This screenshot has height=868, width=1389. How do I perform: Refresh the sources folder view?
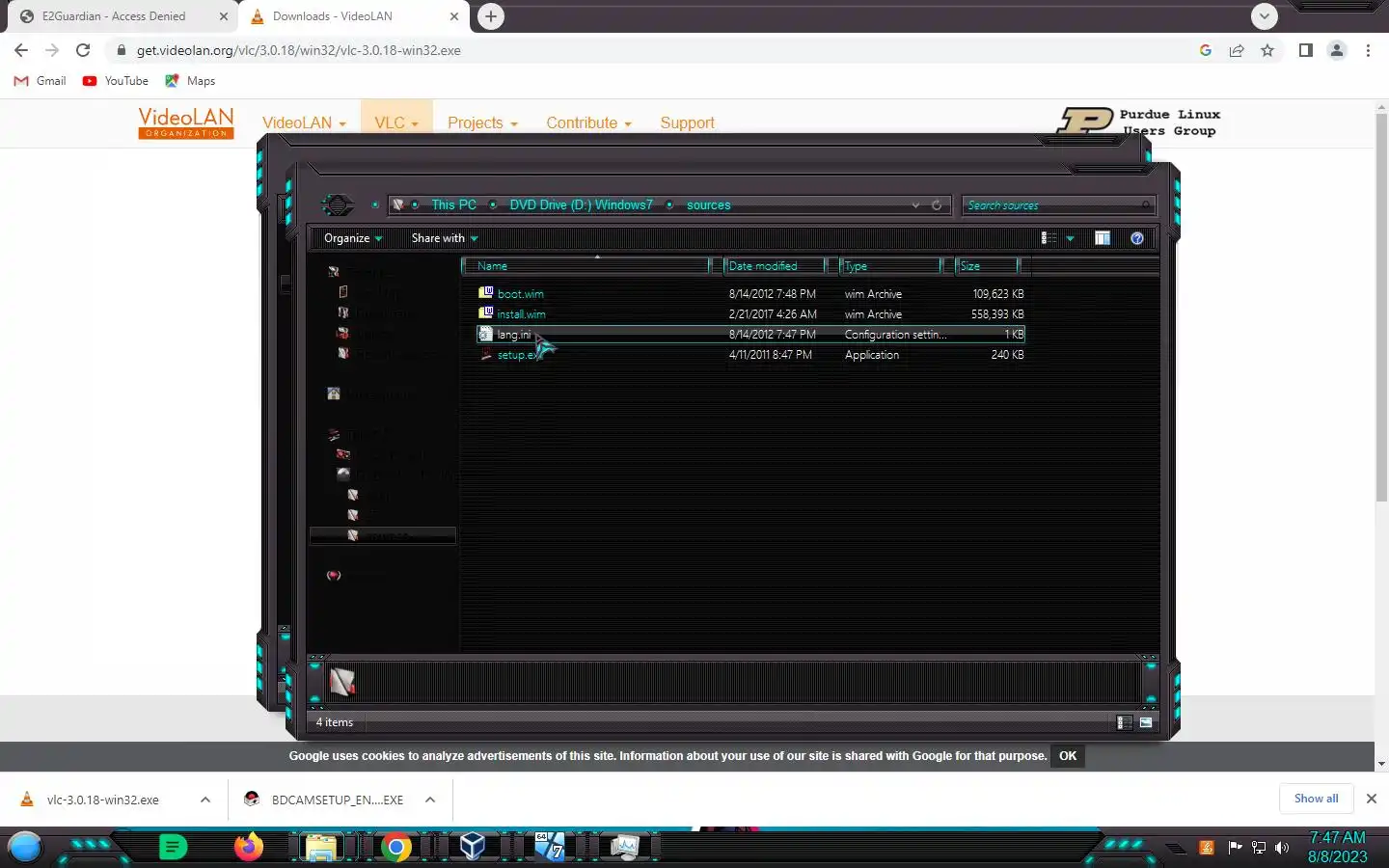coord(936,205)
